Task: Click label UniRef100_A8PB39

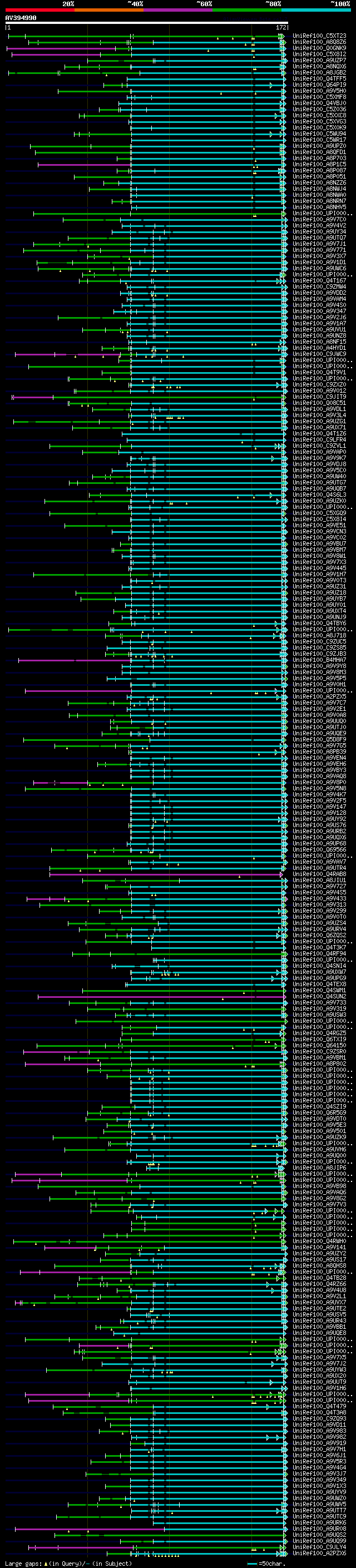Action: point(319,752)
